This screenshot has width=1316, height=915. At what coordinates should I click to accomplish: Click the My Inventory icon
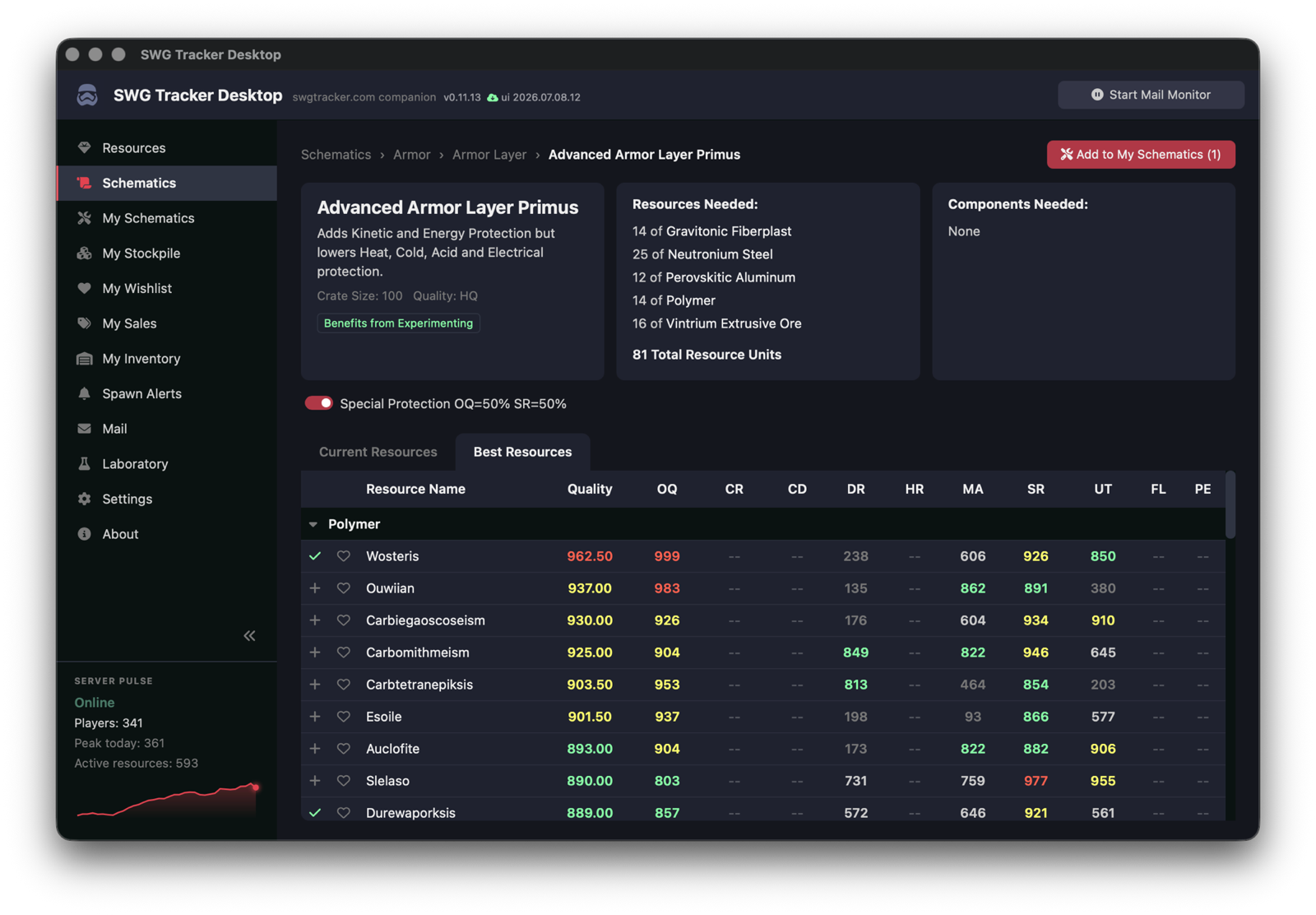tap(84, 359)
